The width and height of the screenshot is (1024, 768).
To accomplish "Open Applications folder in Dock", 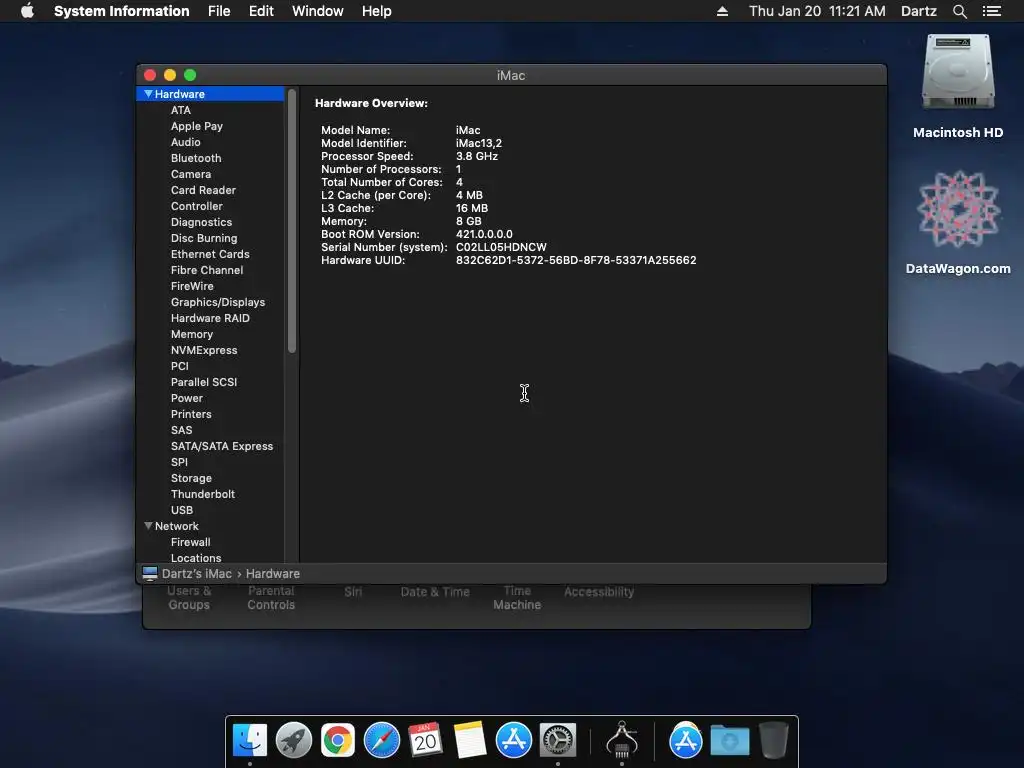I will point(686,740).
